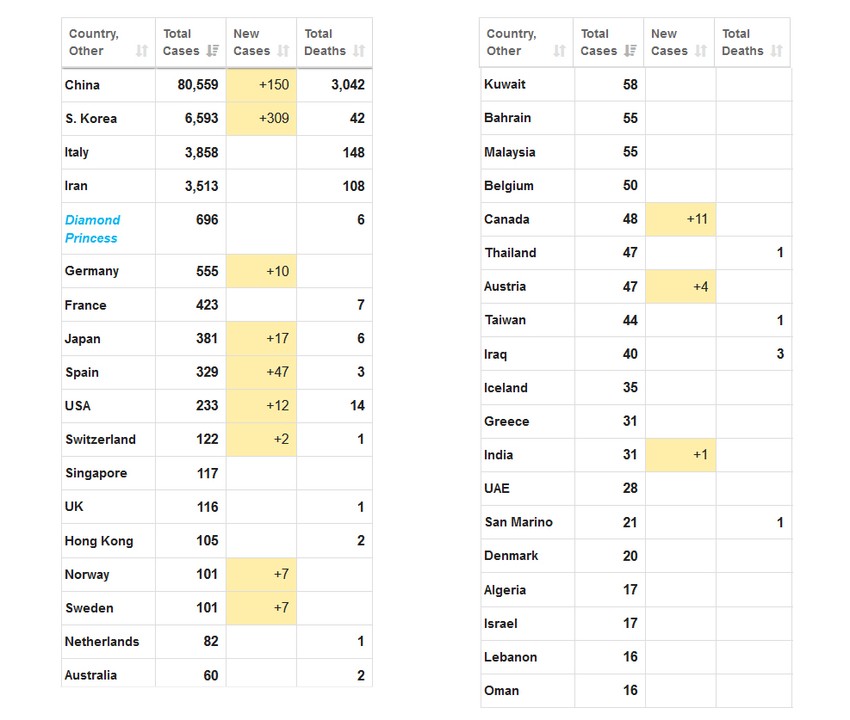This screenshot has width=850, height=720.
Task: Click China's 80,559 total cases value
Action: point(198,85)
